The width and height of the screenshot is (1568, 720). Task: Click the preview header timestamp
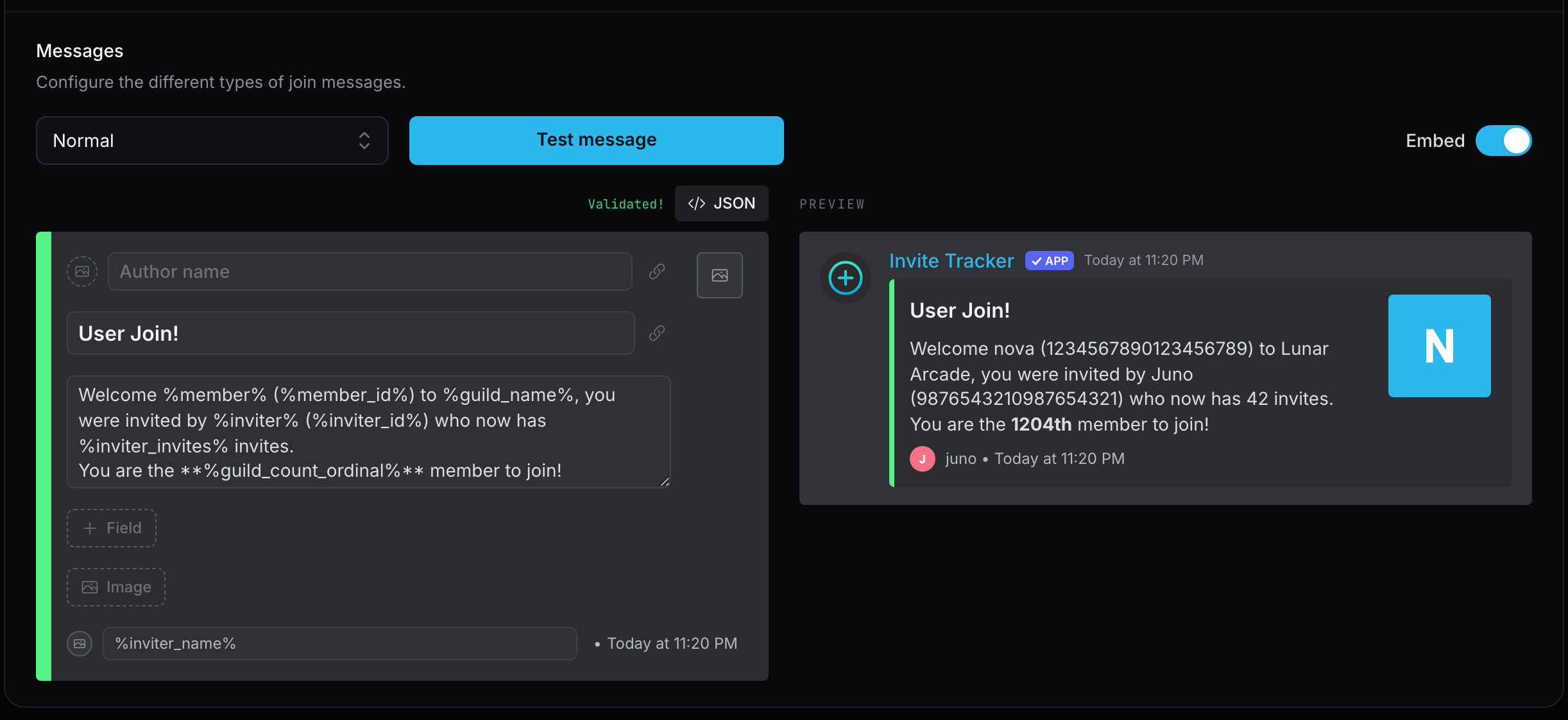(1144, 261)
